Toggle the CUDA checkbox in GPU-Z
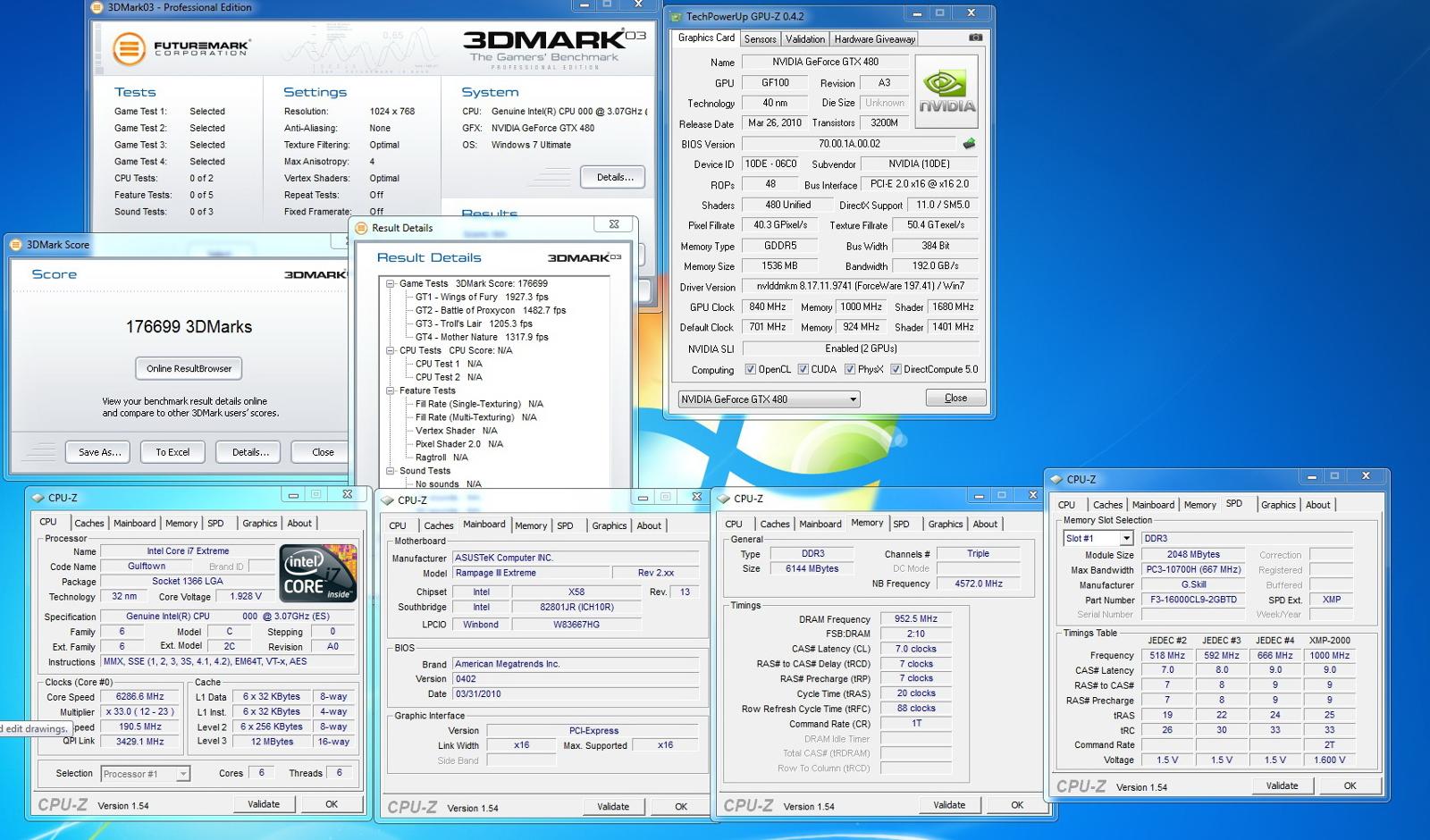 [x=803, y=369]
